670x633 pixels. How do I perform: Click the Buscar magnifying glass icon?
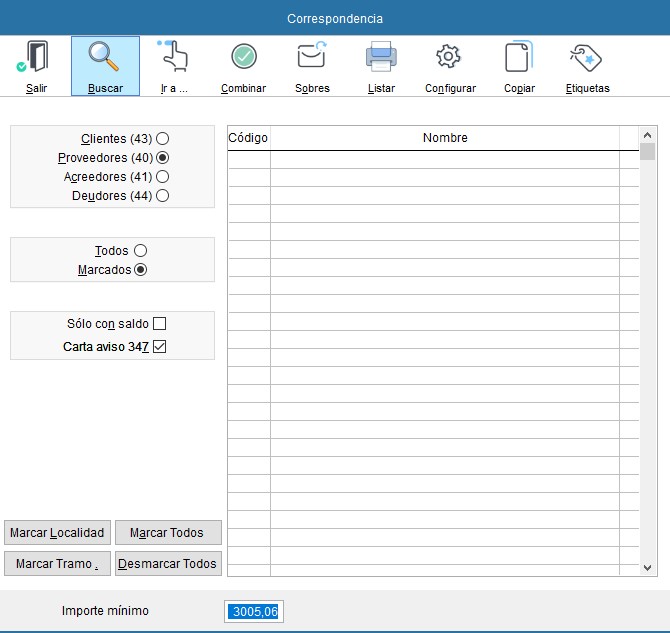pos(105,58)
